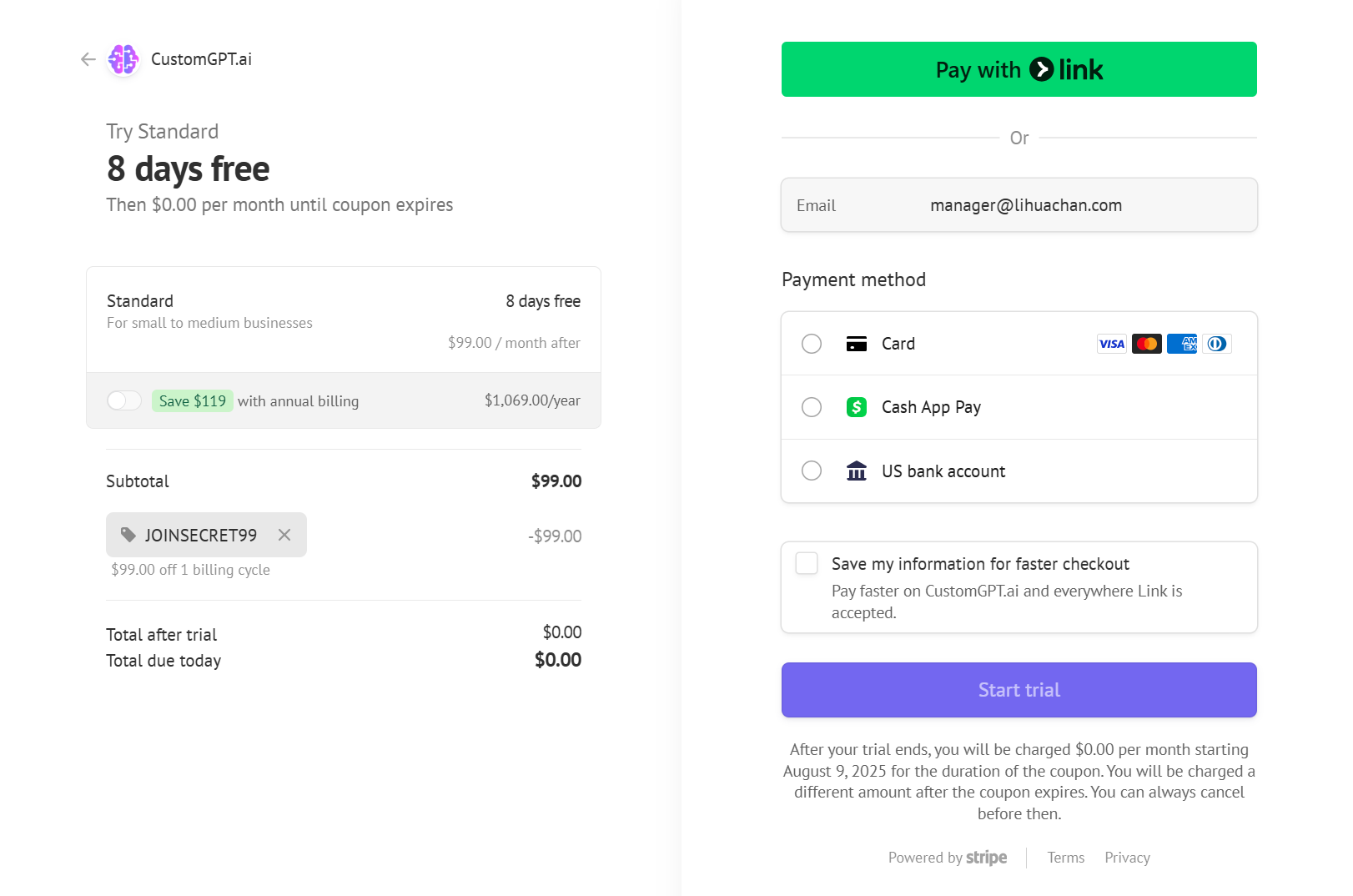This screenshot has width=1353, height=896.
Task: Select the Card payment radio button
Action: [x=812, y=344]
